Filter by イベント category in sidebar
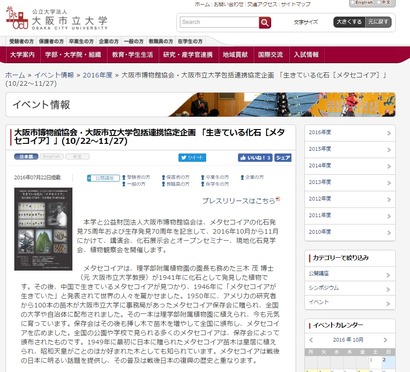 (350, 303)
